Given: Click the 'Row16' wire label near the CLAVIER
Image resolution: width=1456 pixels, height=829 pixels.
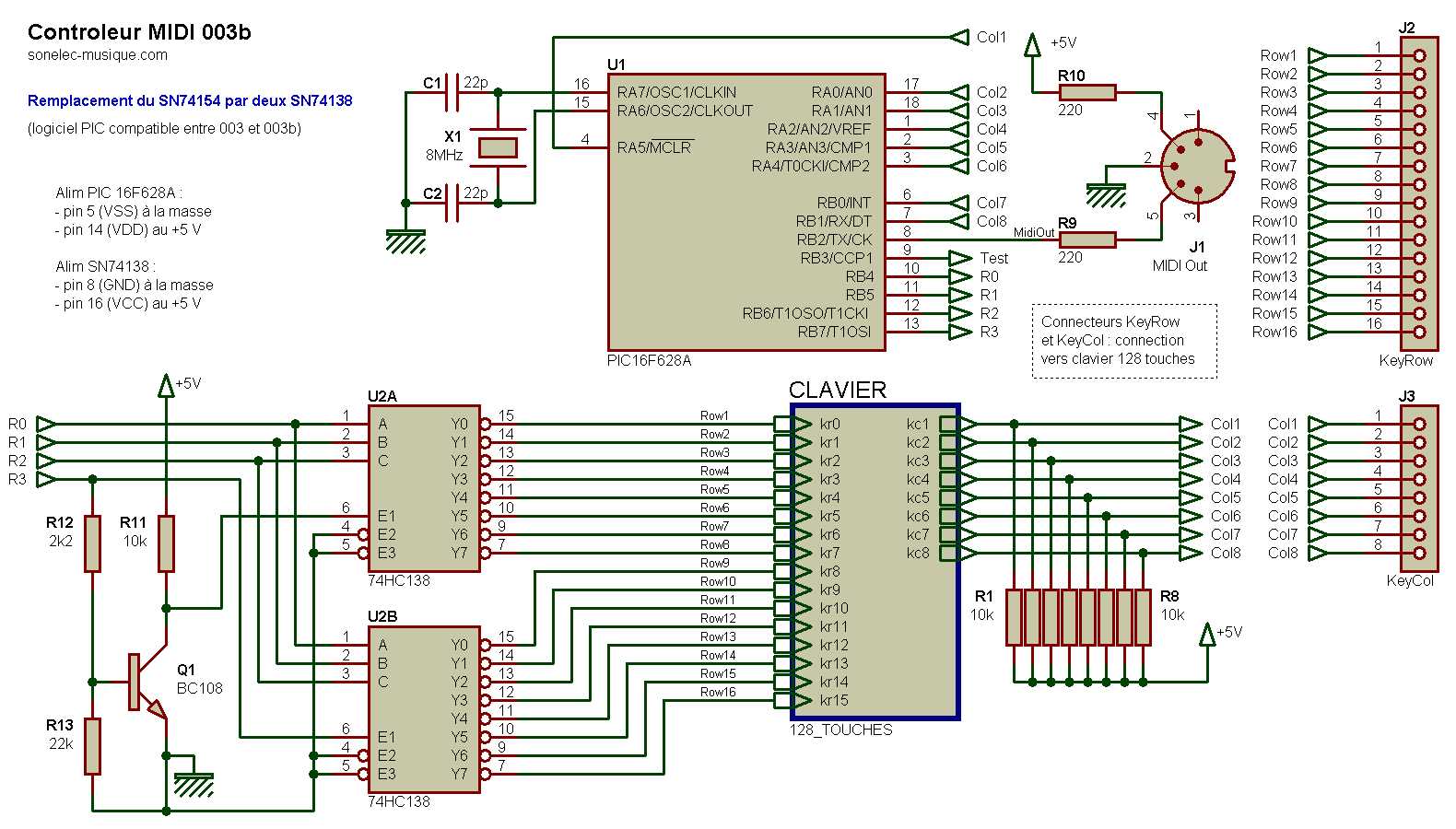Looking at the screenshot, I should coord(718,692).
